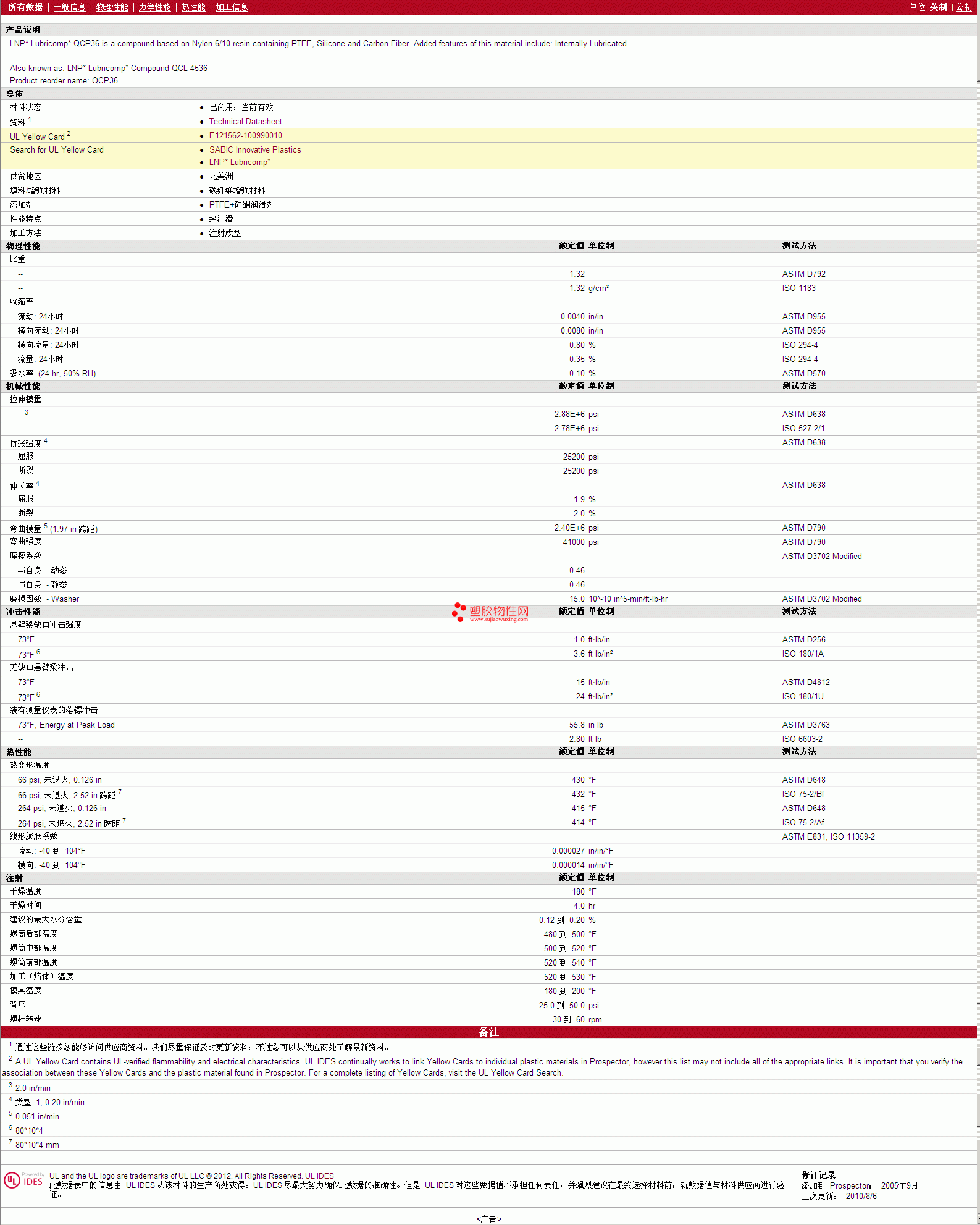Click the 物理性能 section header
The image size is (980, 1225).
23,246
